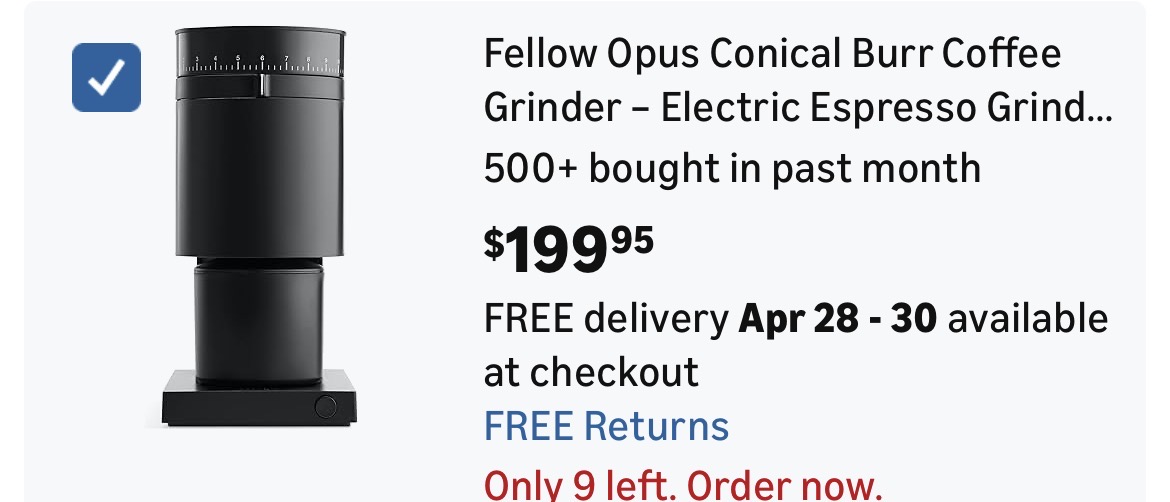The image size is (1170, 502).
Task: Click the "FREE delivery" text
Action: 606,320
